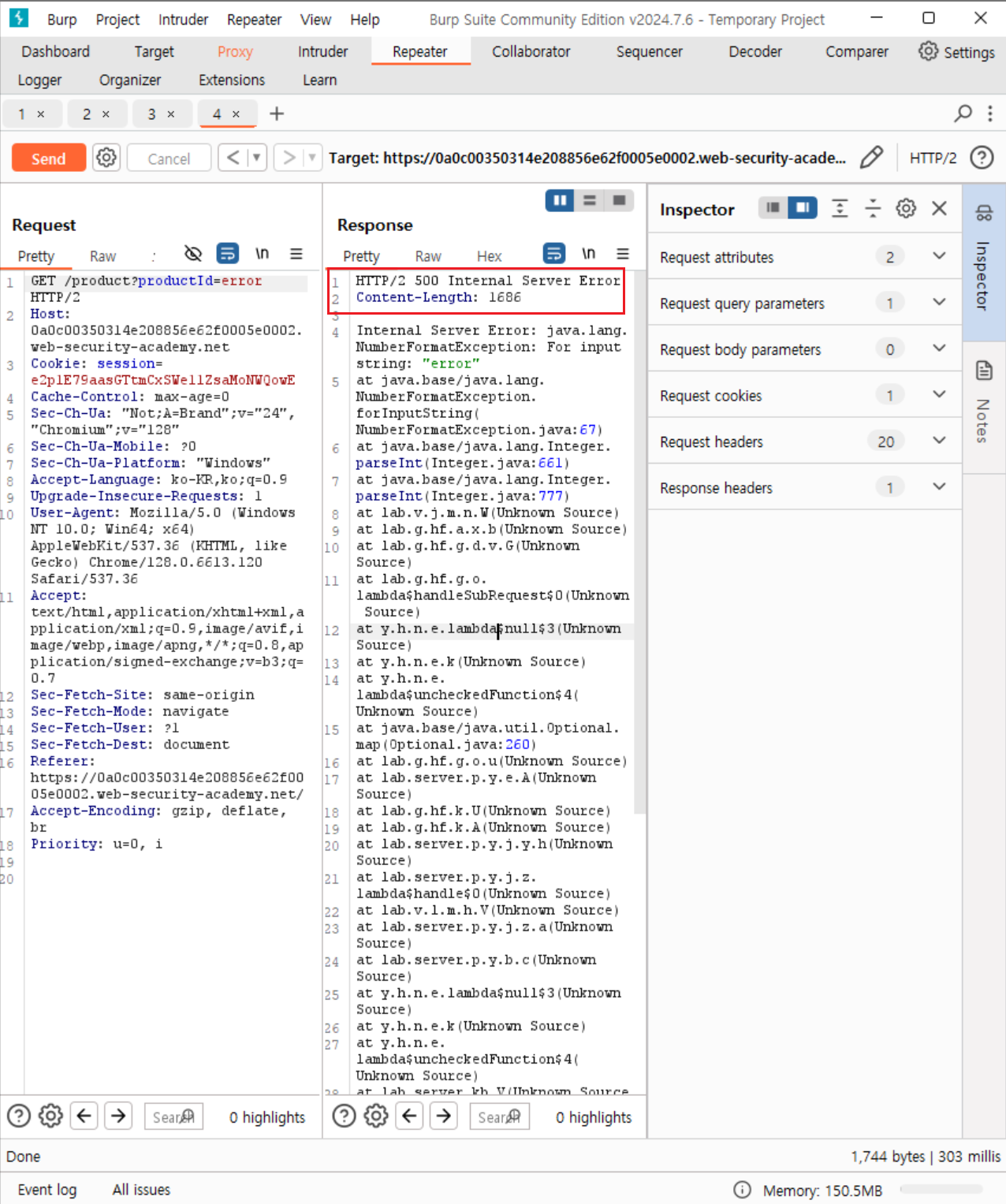Open Inspector settings gear icon

pyautogui.click(x=906, y=208)
